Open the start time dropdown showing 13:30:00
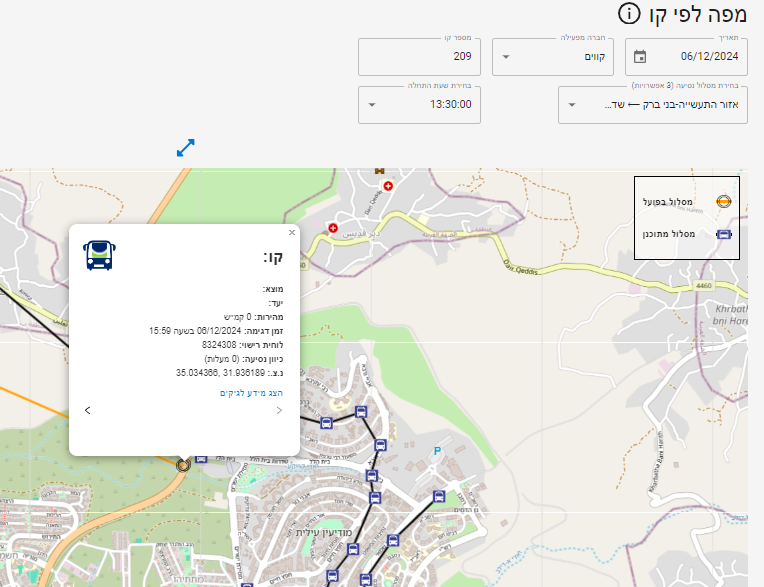Screen dimensions: 764x587 click(419, 105)
